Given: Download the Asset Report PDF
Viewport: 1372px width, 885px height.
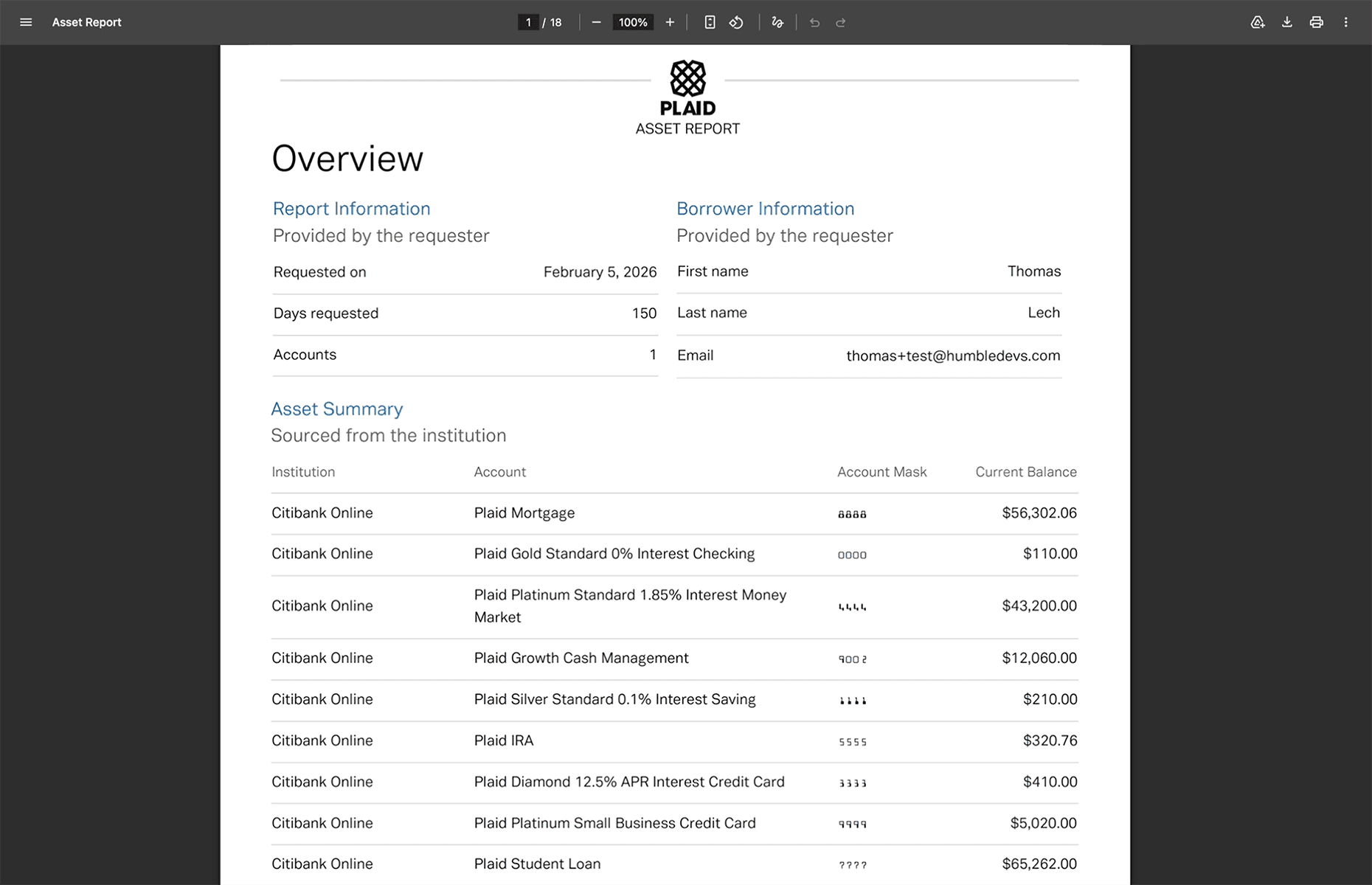Looking at the screenshot, I should 1287,22.
